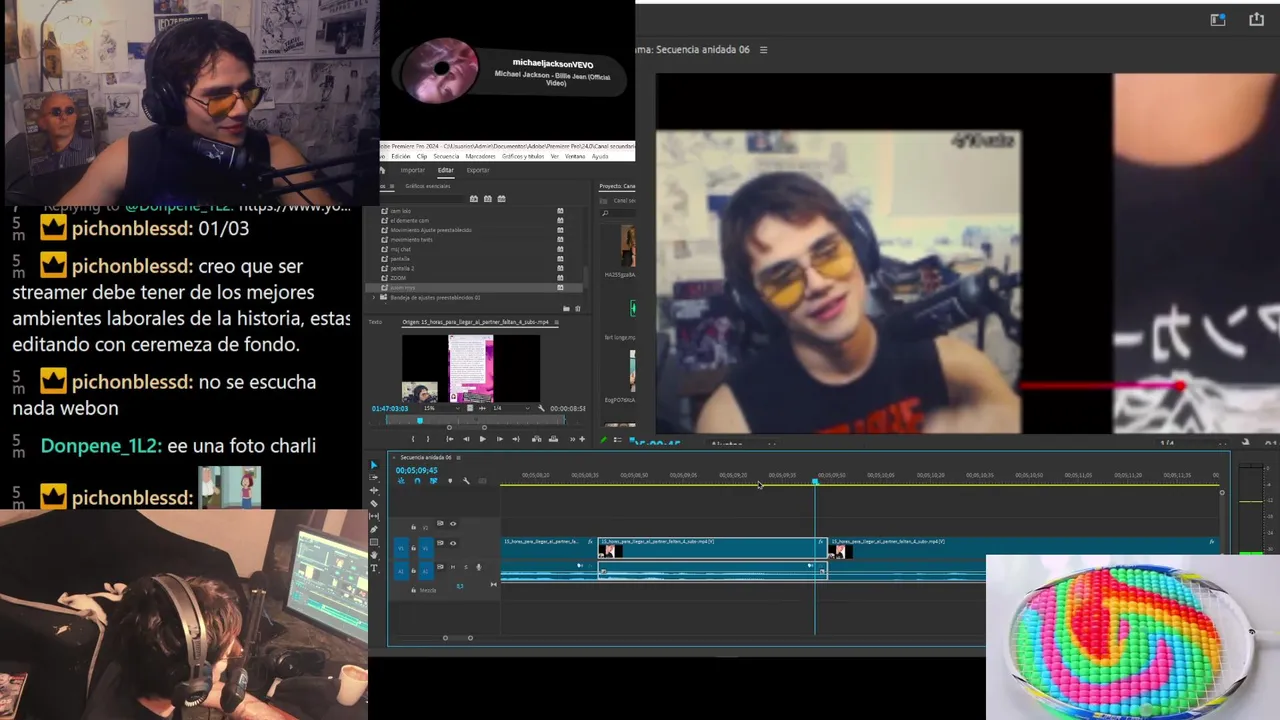
Task: Select the Track Select Forward tool
Action: click(x=374, y=478)
